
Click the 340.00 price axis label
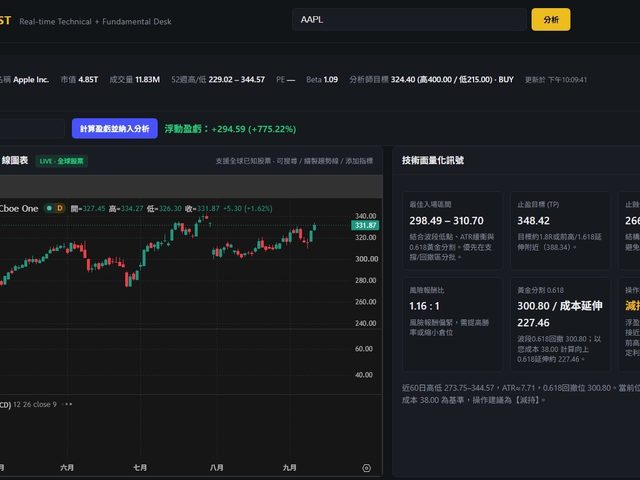click(x=365, y=216)
